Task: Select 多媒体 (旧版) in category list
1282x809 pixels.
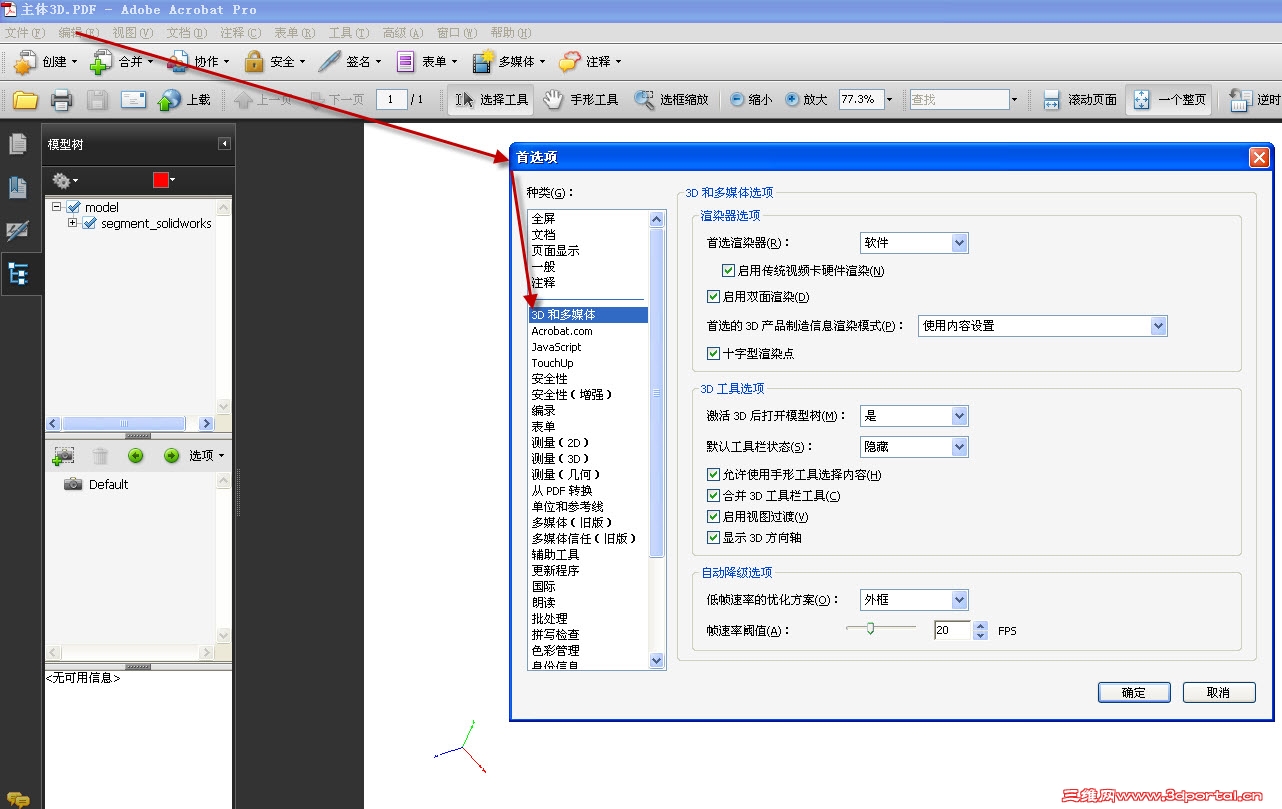Action: click(x=588, y=523)
